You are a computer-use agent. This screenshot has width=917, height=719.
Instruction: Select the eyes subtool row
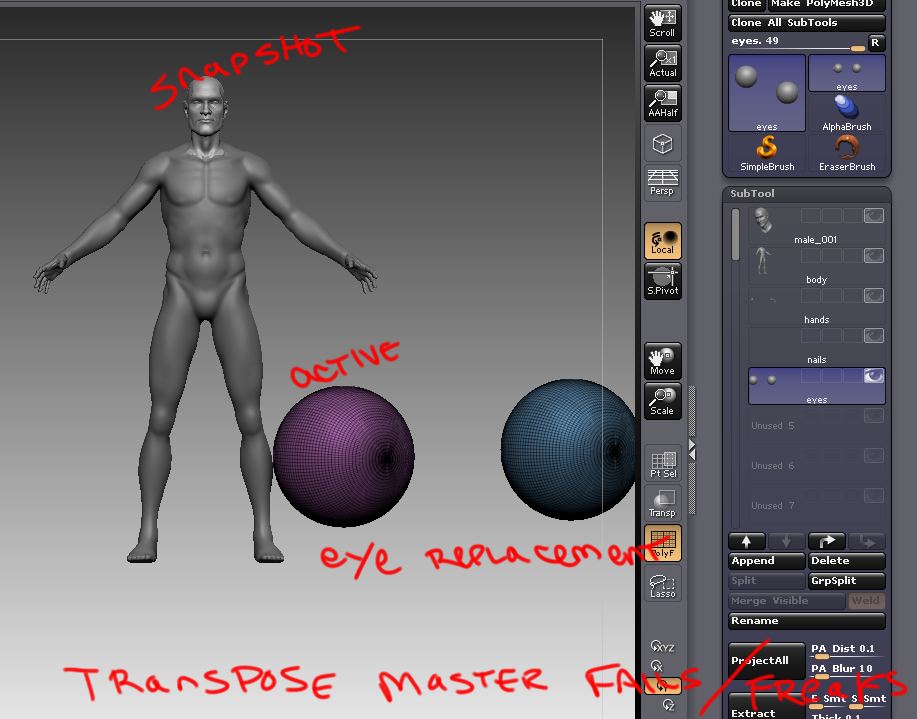tap(817, 386)
